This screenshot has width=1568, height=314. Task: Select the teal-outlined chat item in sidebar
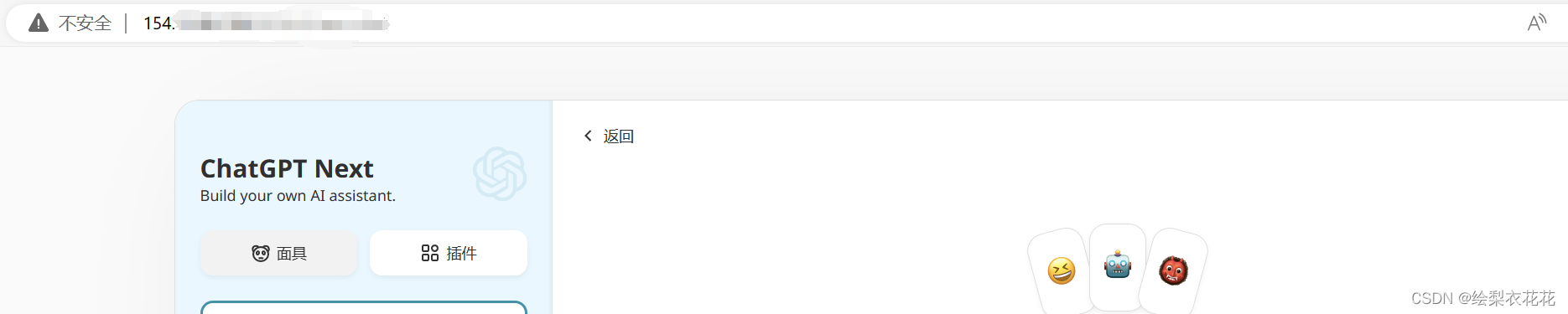tap(364, 307)
